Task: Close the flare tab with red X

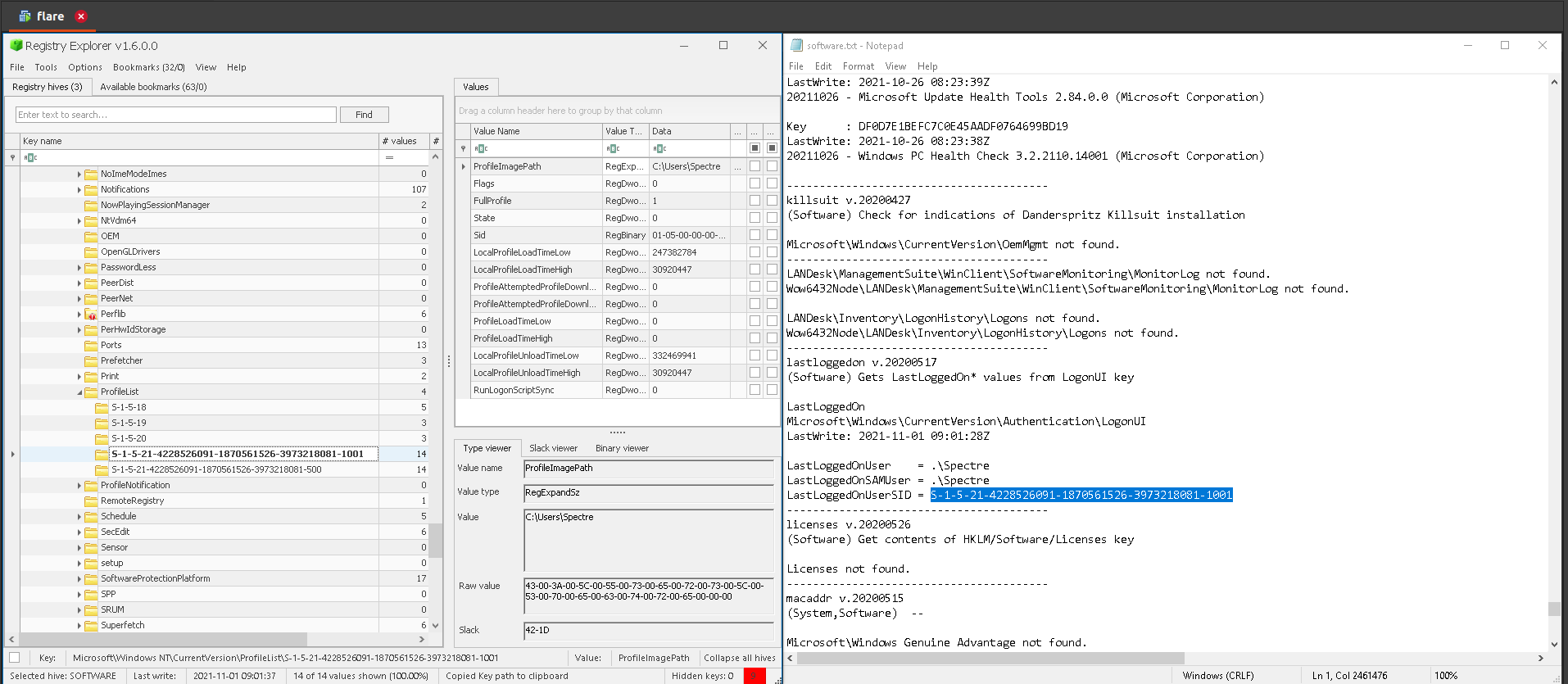Action: tap(80, 16)
